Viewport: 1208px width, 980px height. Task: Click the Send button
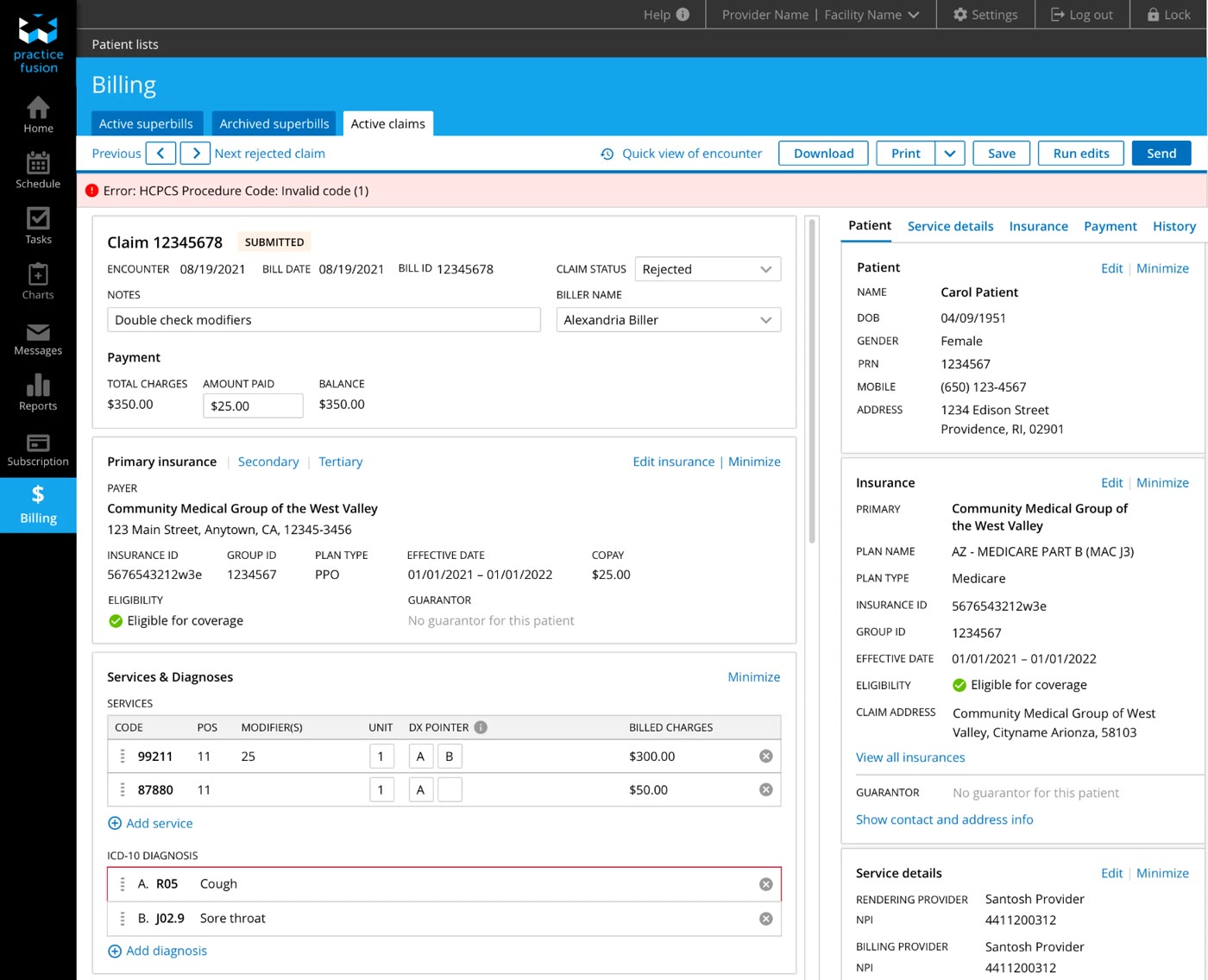pos(1161,154)
